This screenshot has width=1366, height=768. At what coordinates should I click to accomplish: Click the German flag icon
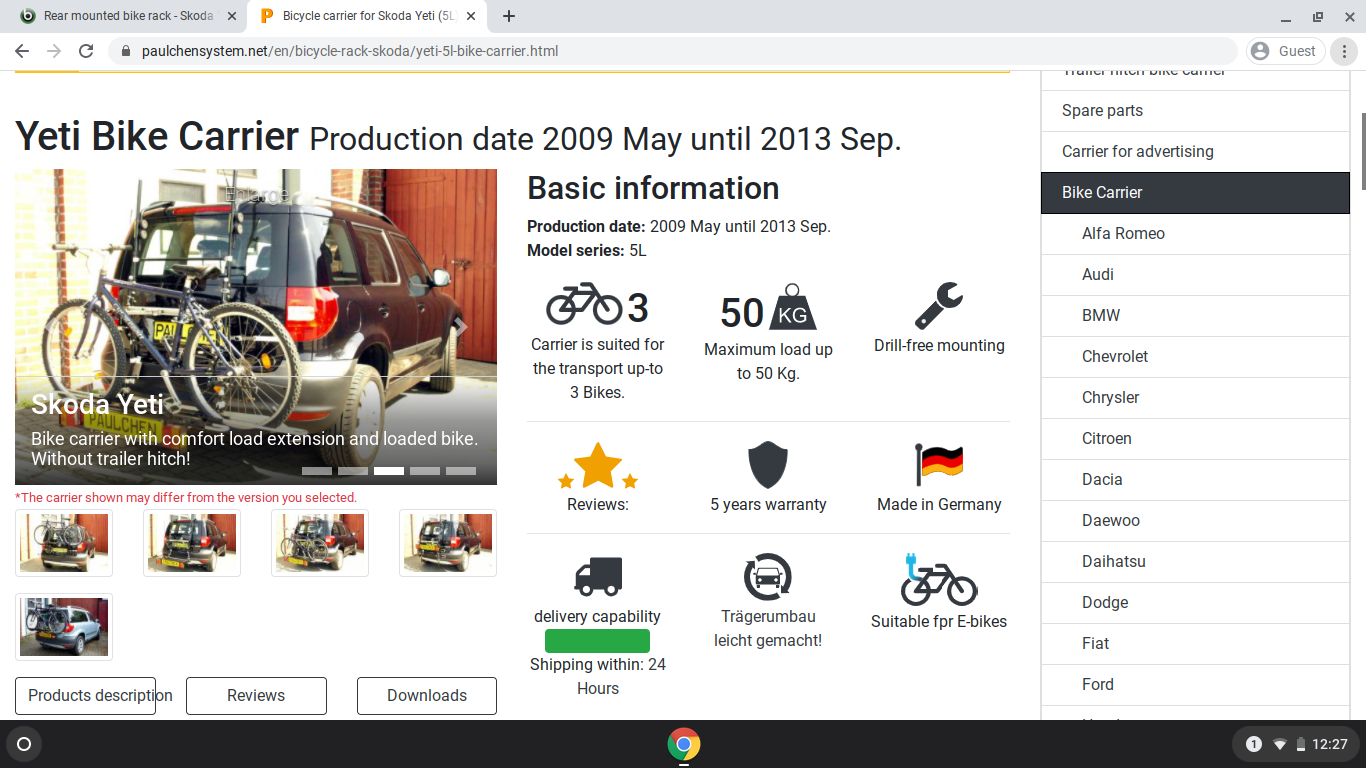point(939,465)
